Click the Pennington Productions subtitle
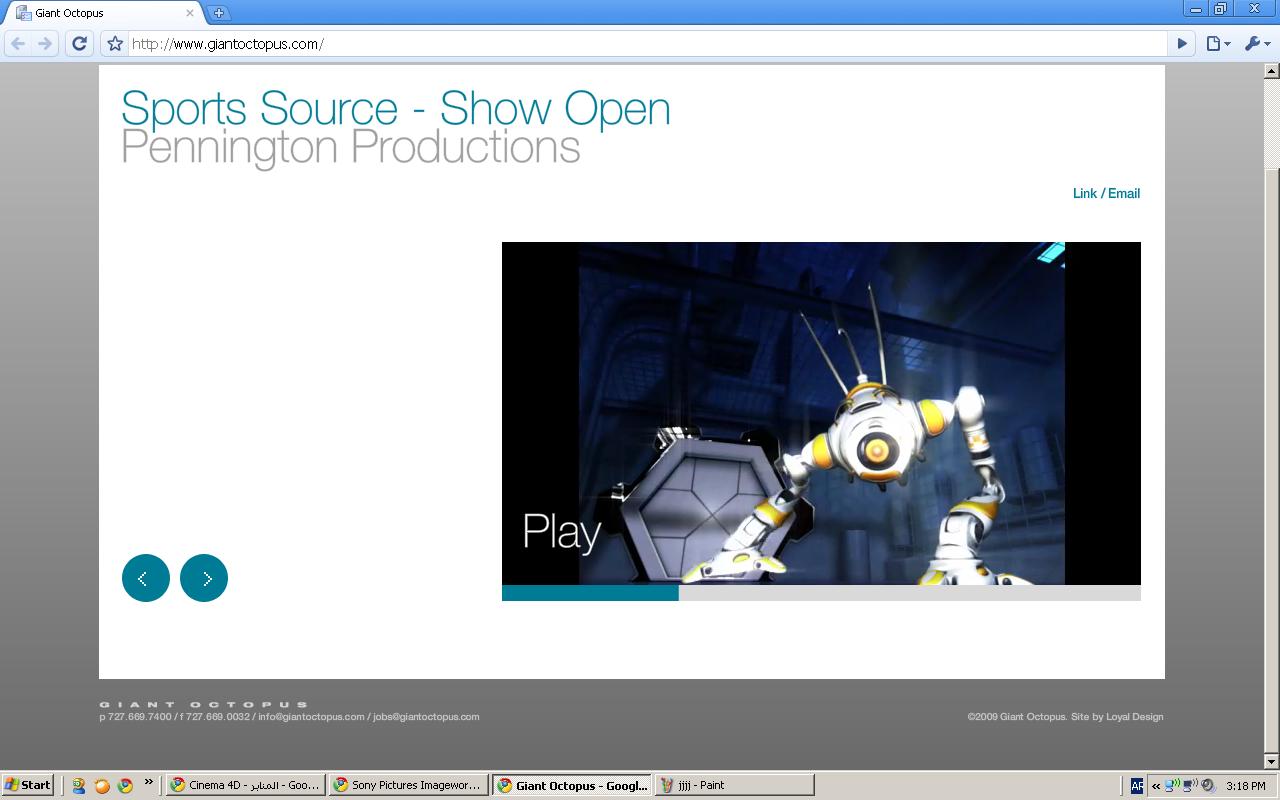Screen dimensions: 1280x800 (351, 146)
